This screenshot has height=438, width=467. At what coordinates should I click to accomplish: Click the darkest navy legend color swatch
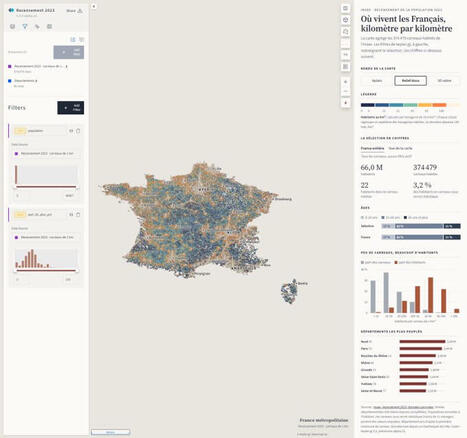368,105
